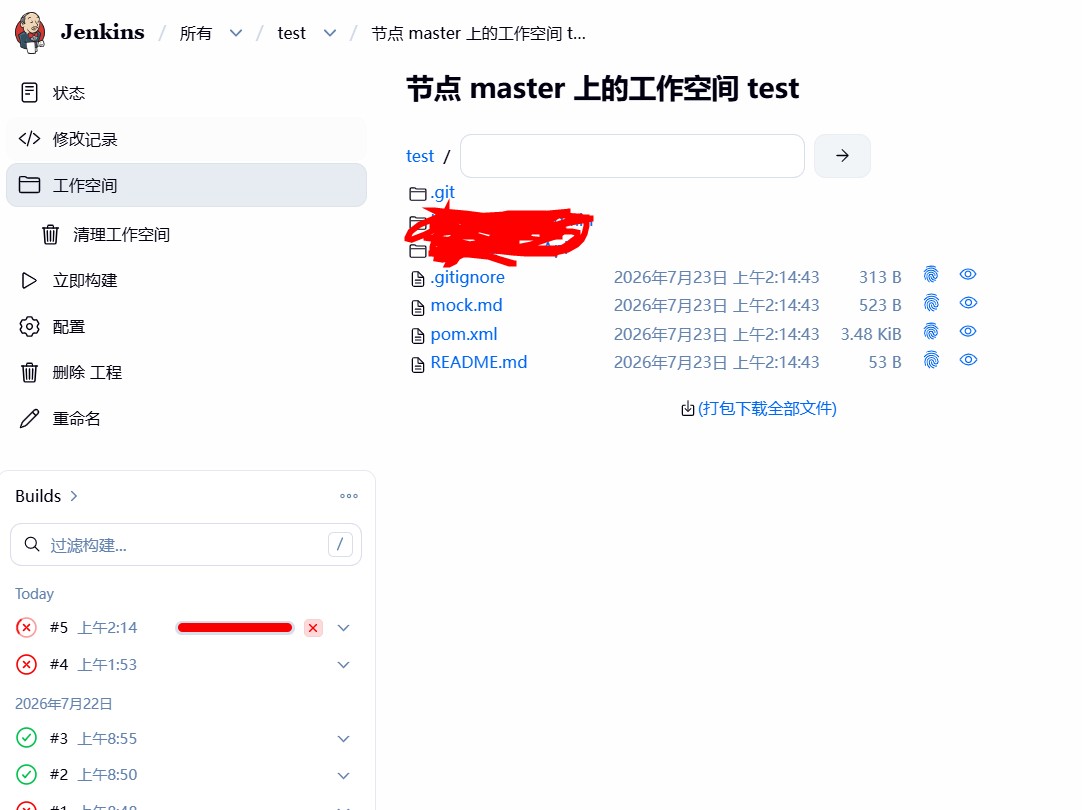The width and height of the screenshot is (1082, 810).
Task: Expand the build #2 chevron menu
Action: click(x=344, y=776)
